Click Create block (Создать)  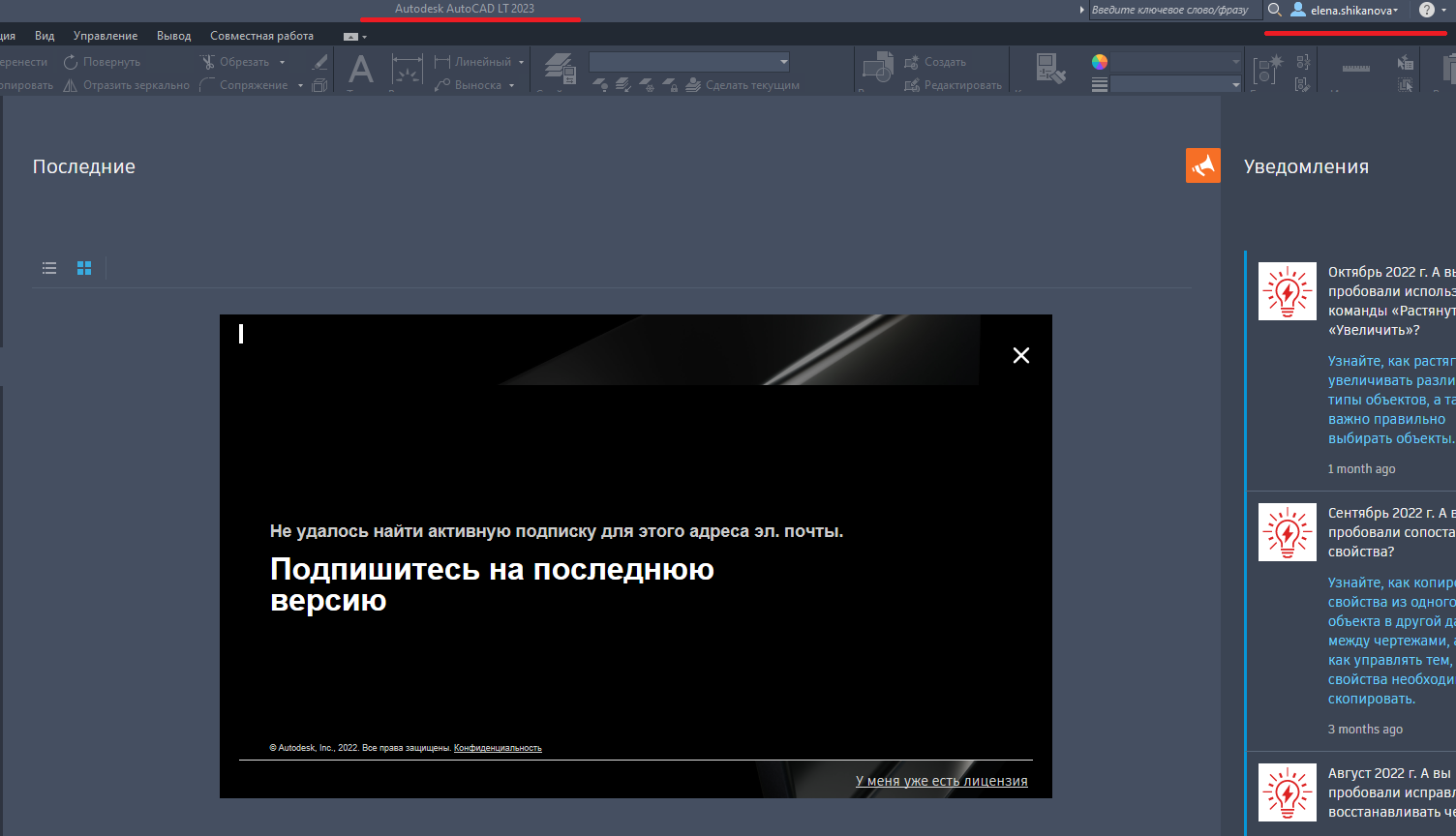(935, 62)
